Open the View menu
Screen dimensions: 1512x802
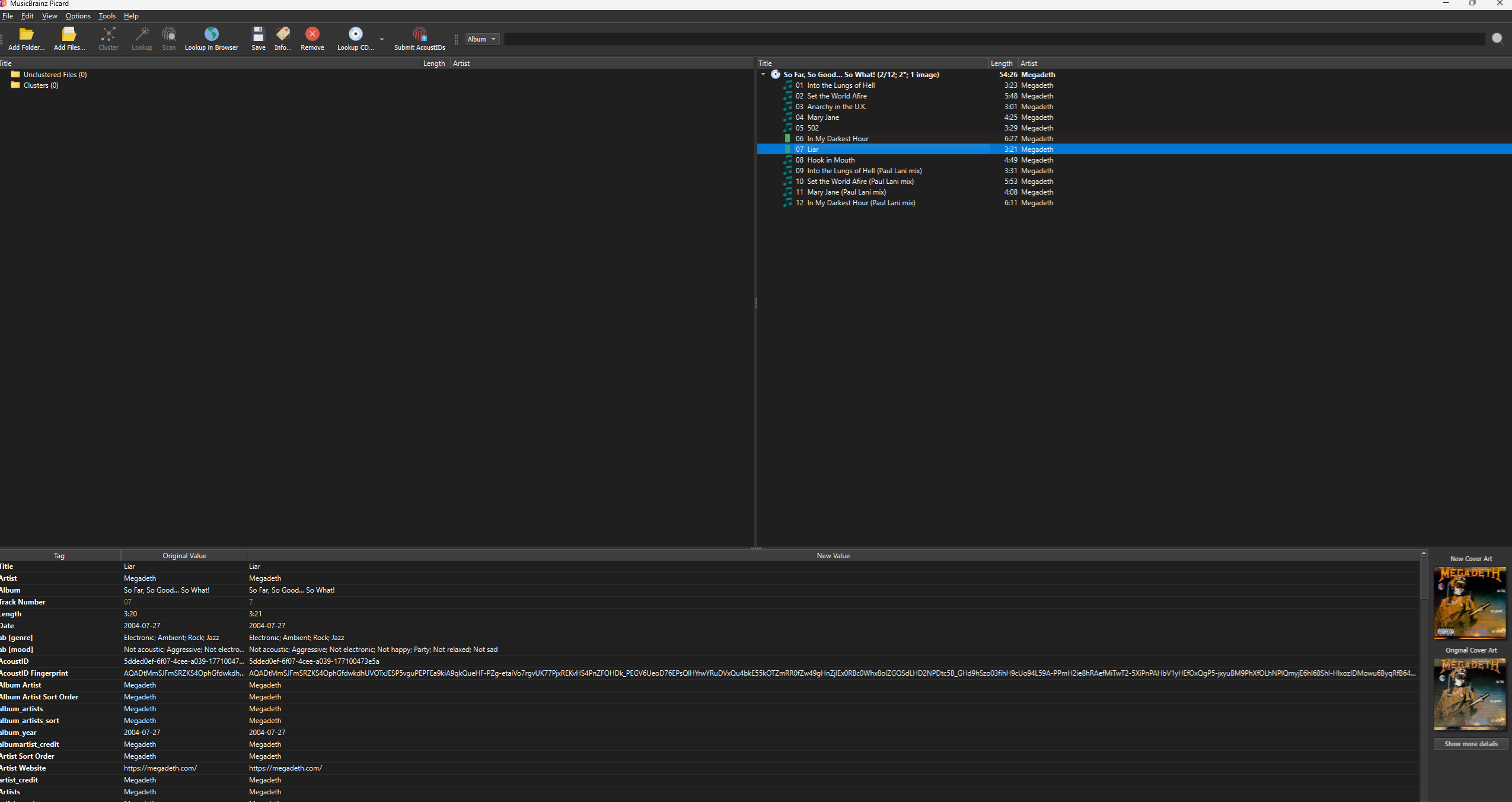(50, 16)
